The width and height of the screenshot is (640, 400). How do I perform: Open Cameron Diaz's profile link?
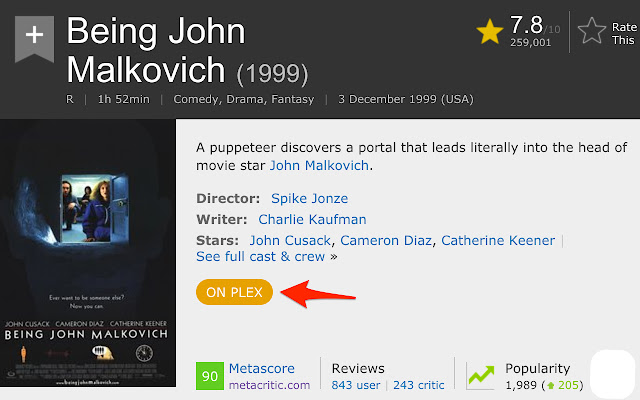(x=386, y=240)
